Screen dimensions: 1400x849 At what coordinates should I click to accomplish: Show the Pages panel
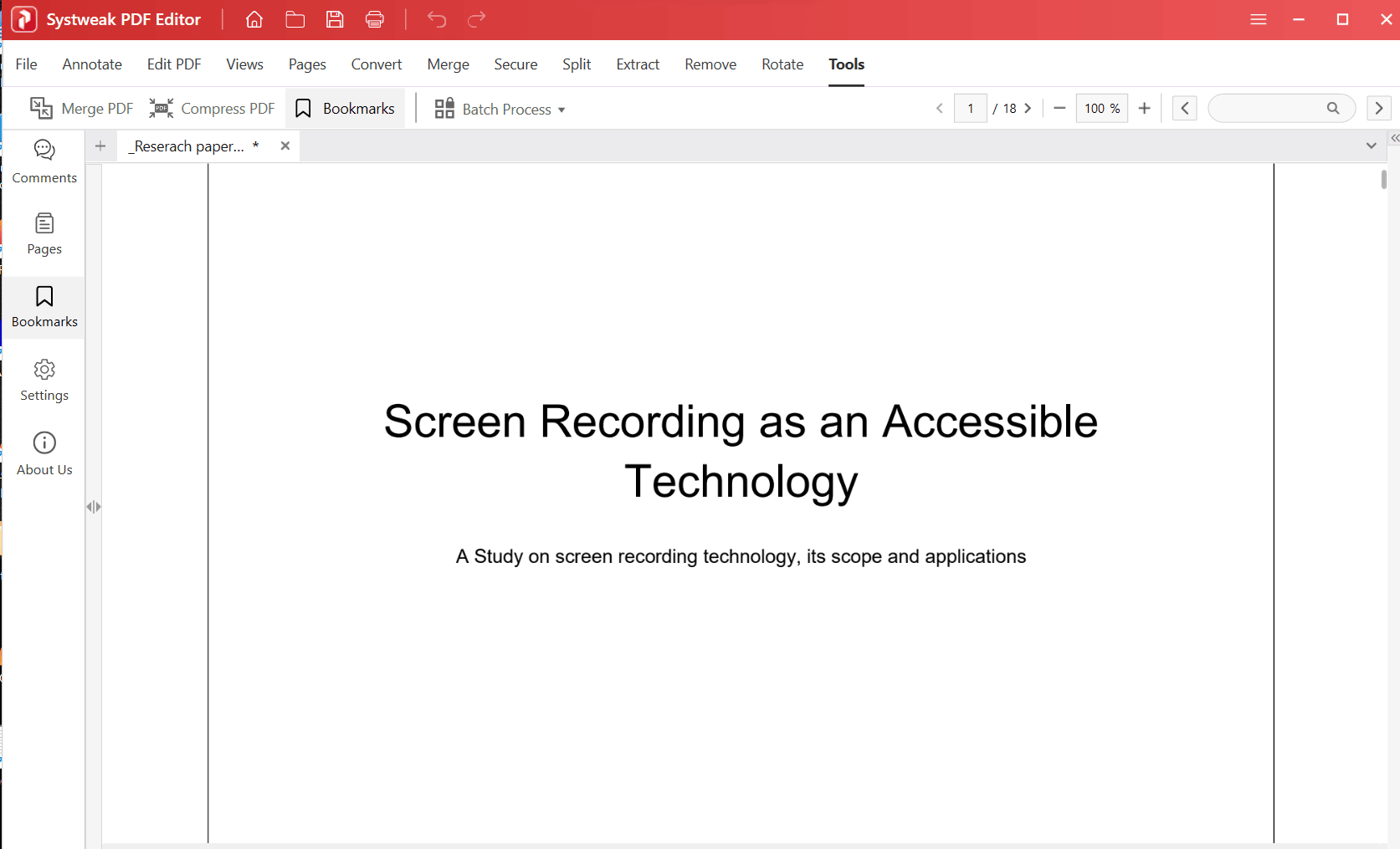pos(44,233)
